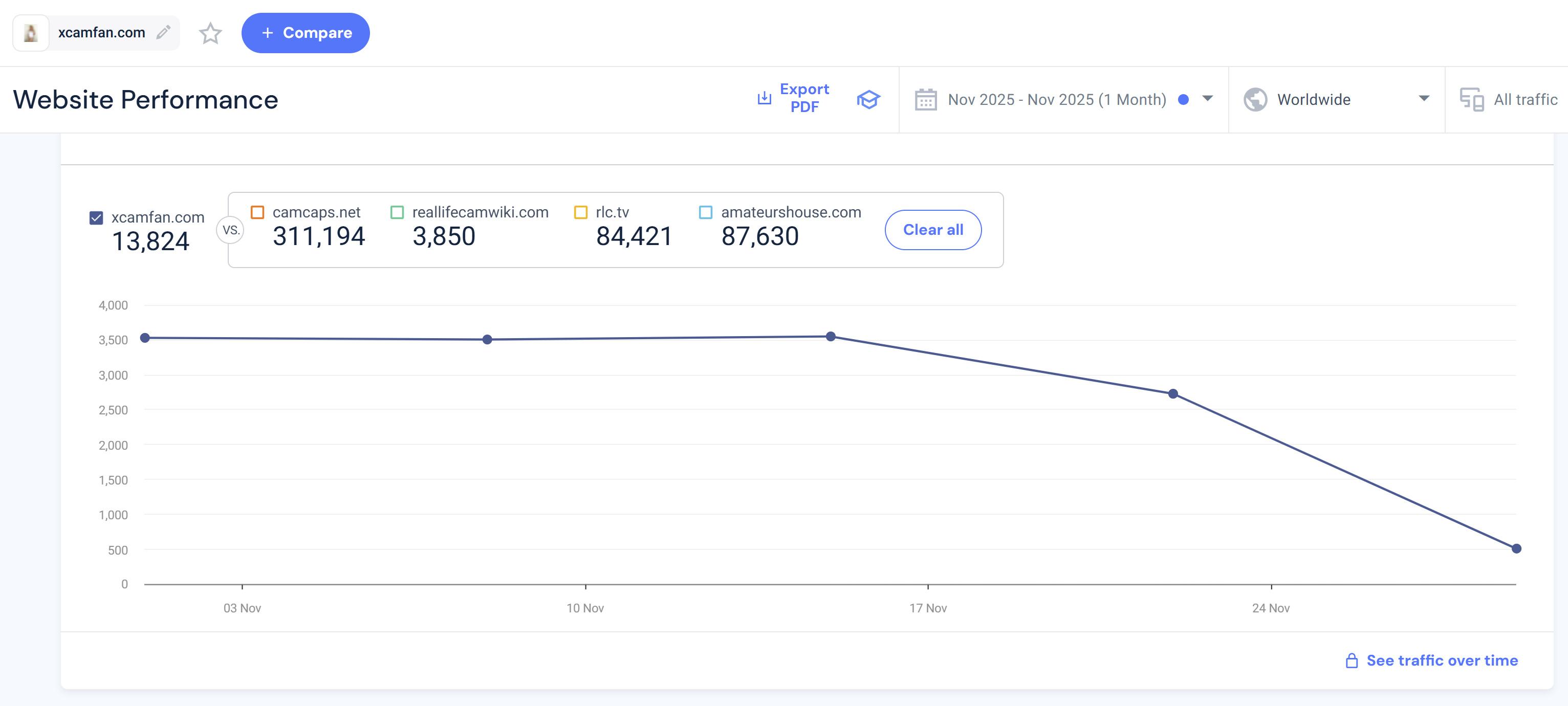1568x706 pixels.
Task: Click the last data point on the chart
Action: point(1516,549)
